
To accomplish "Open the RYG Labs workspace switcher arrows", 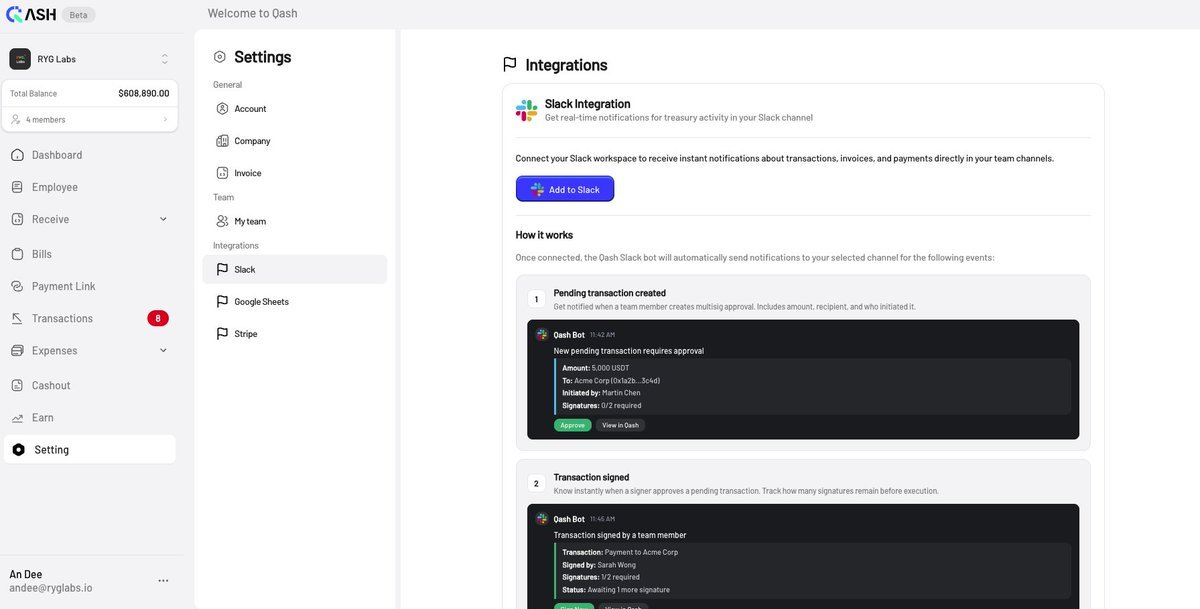I will coord(165,59).
